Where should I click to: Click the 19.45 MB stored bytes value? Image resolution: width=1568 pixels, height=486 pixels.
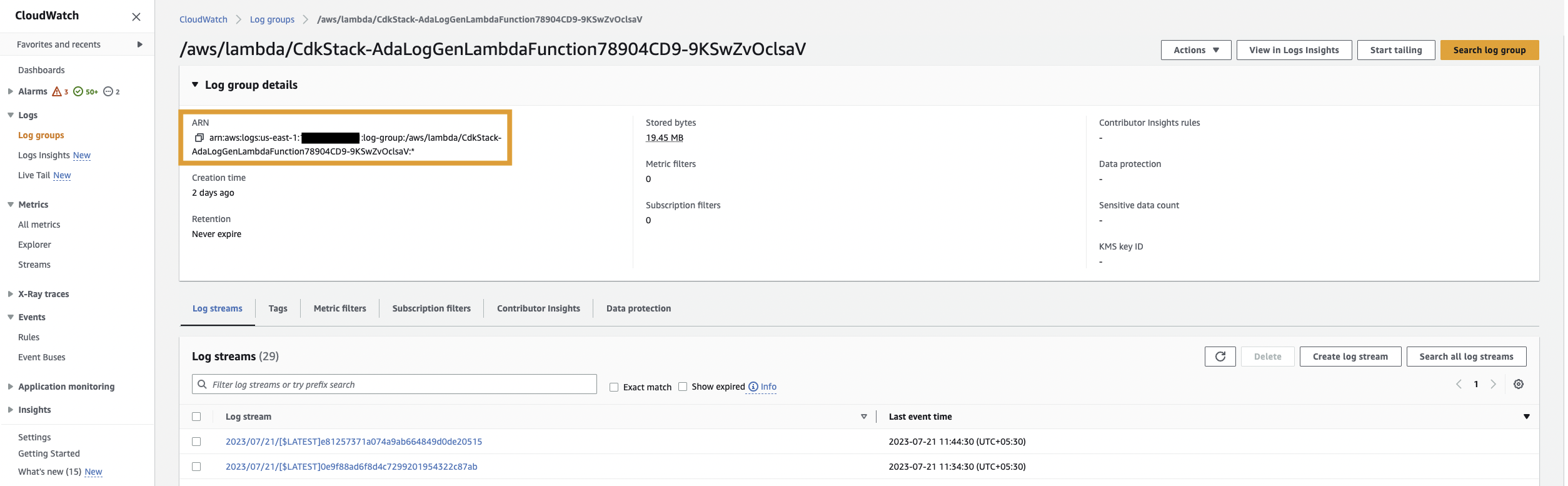(665, 138)
